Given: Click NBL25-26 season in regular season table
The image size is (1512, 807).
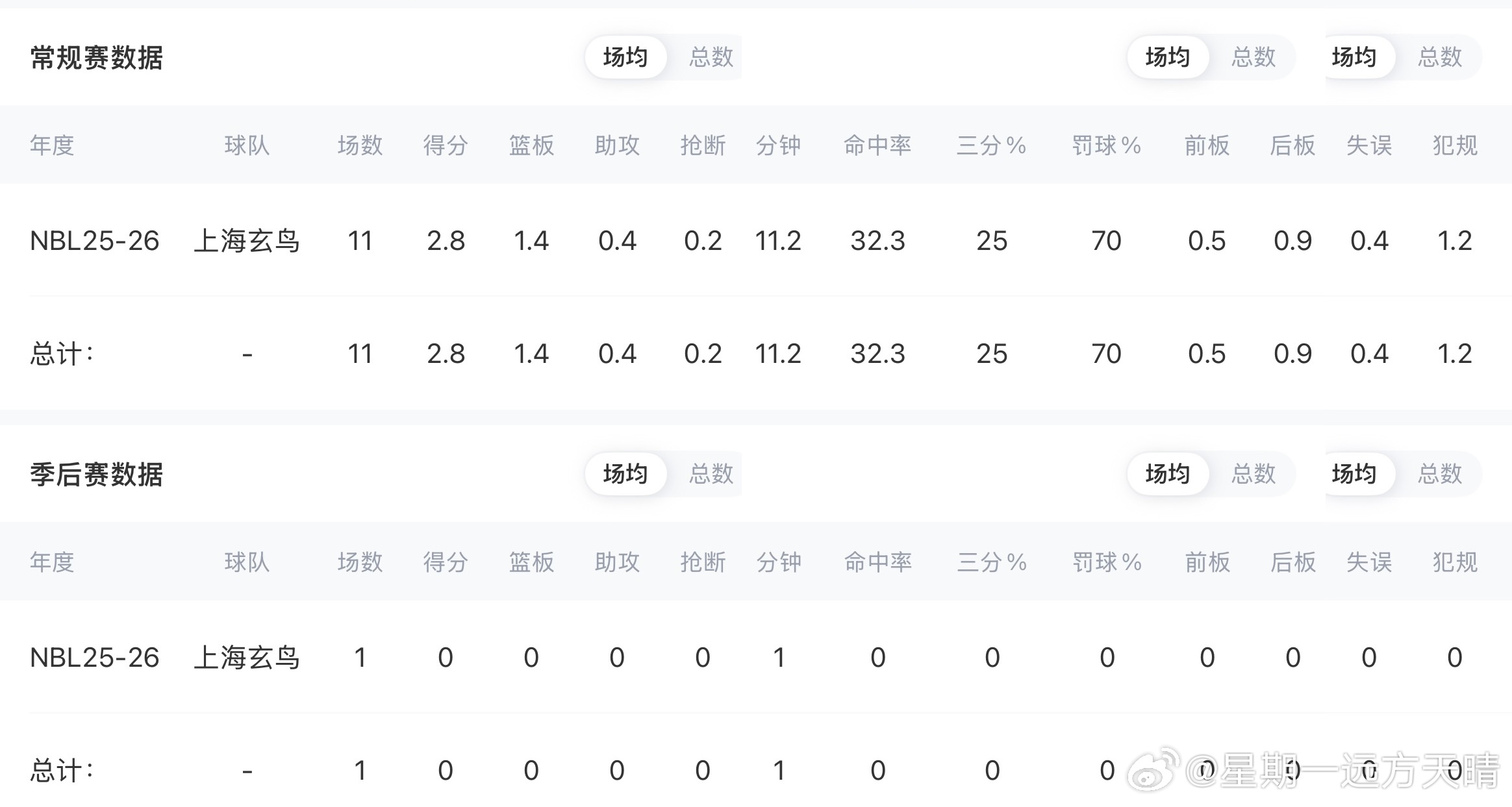Looking at the screenshot, I should [x=95, y=241].
